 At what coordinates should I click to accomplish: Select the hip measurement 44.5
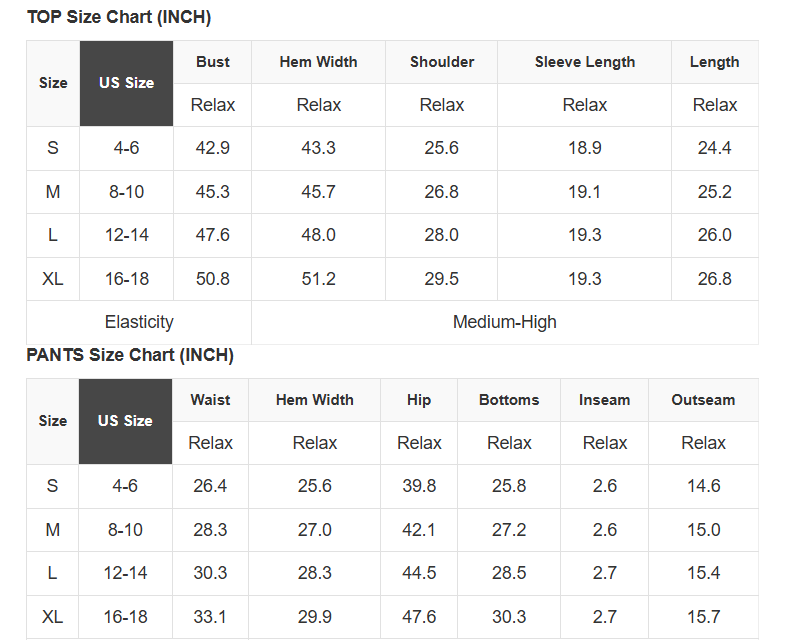419,573
